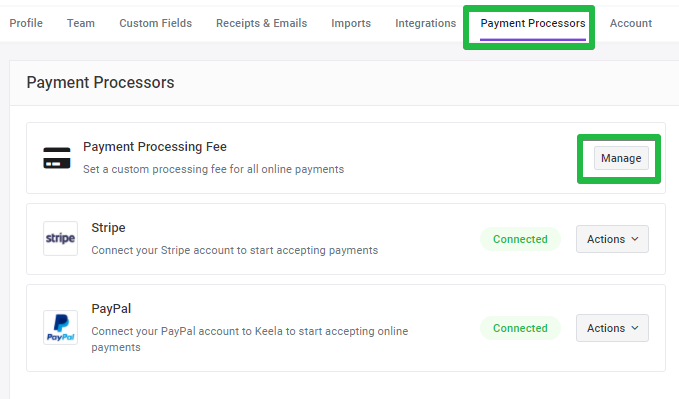Click the credit card processing fee icon
Image resolution: width=679 pixels, height=399 pixels.
tap(57, 158)
